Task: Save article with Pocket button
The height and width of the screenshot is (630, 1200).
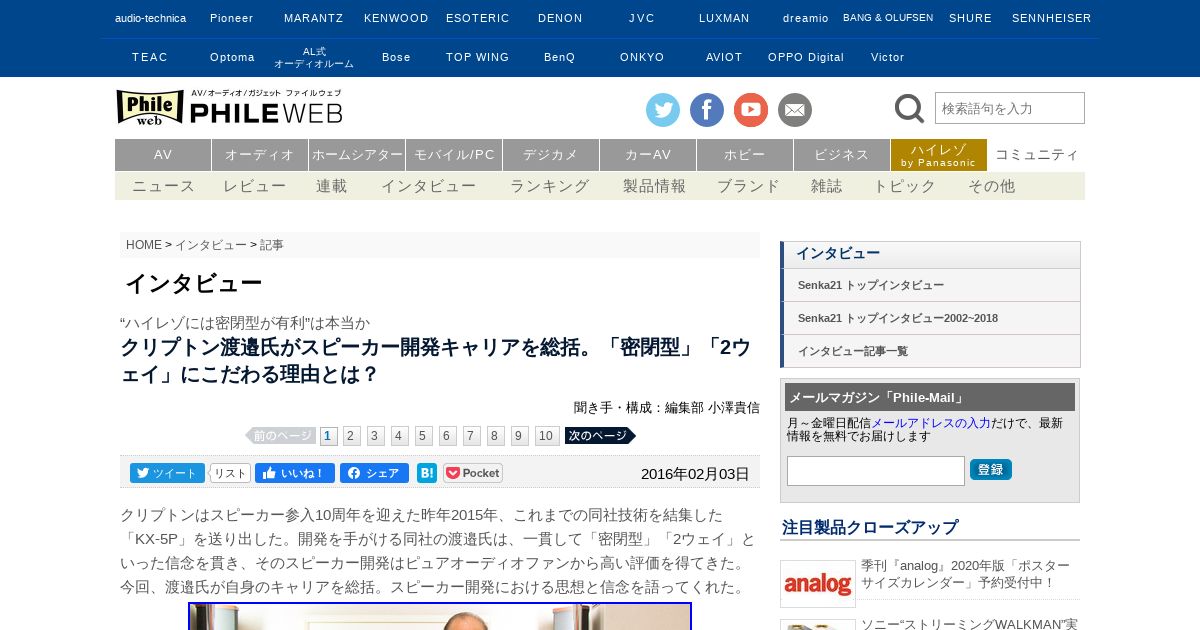Action: tap(473, 473)
